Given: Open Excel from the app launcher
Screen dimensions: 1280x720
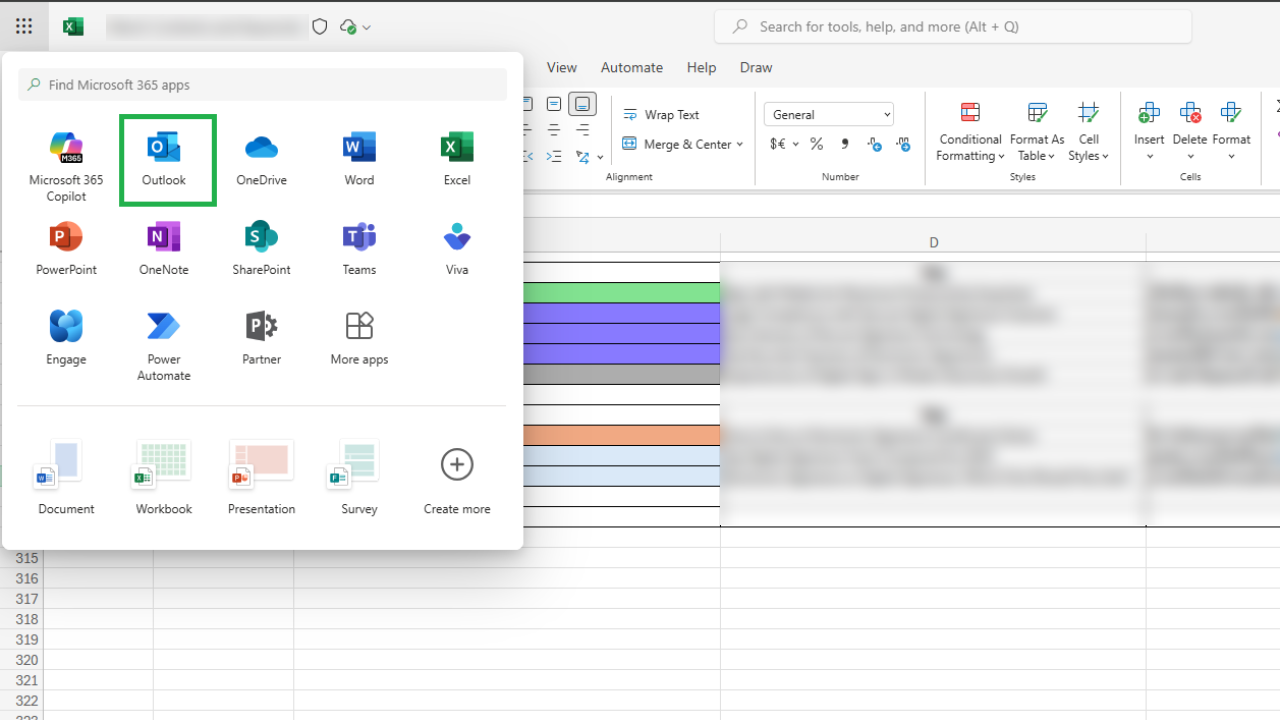Looking at the screenshot, I should pos(457,160).
